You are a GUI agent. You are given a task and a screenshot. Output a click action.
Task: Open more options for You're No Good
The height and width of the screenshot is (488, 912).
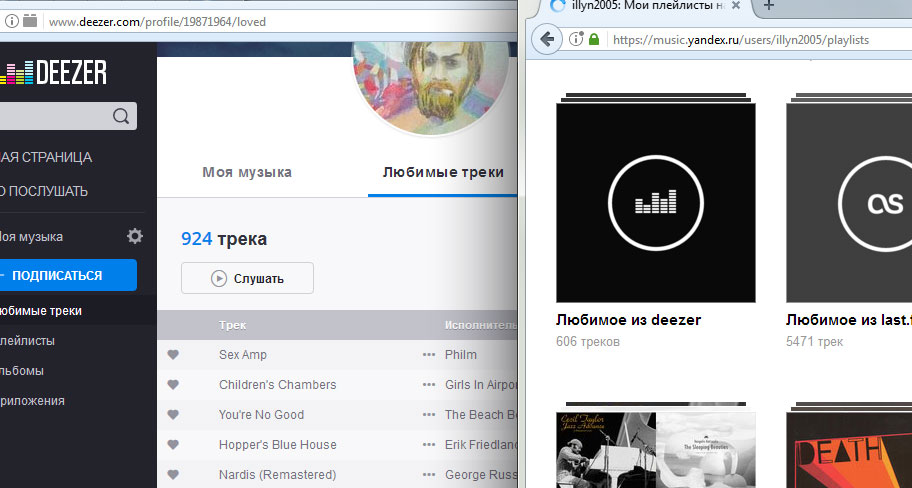(429, 415)
